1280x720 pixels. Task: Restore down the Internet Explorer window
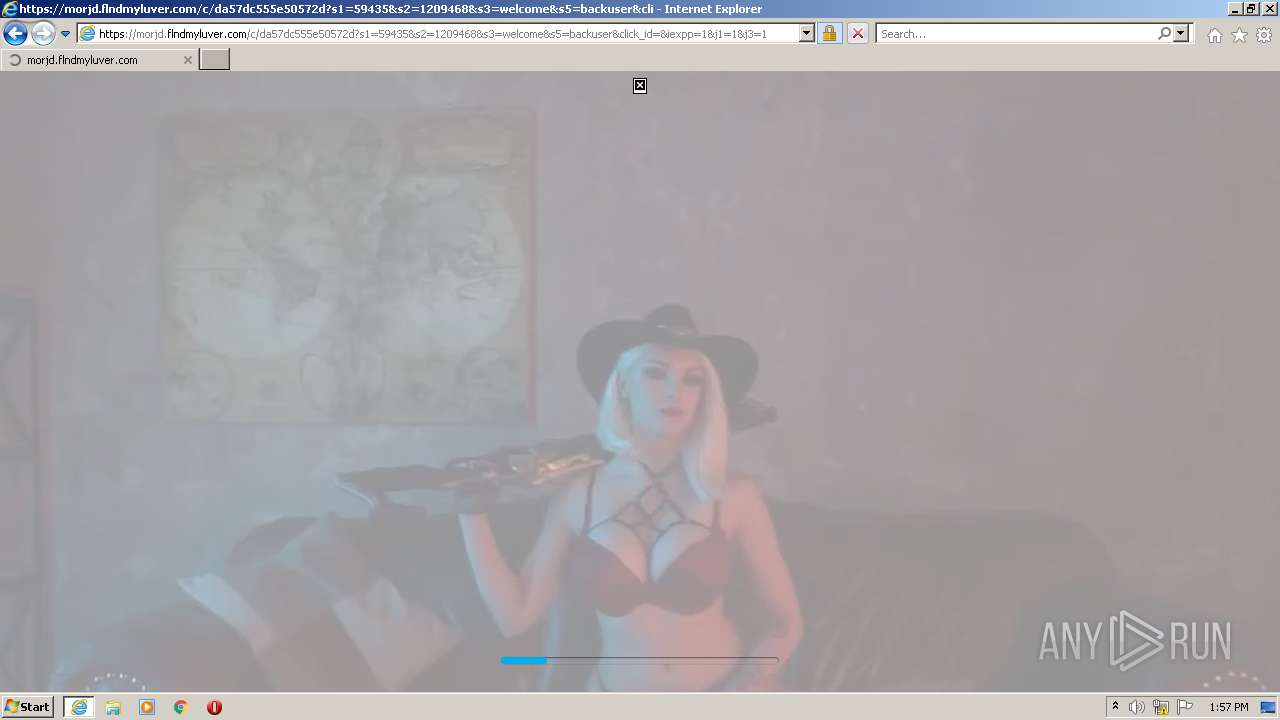[x=1251, y=9]
